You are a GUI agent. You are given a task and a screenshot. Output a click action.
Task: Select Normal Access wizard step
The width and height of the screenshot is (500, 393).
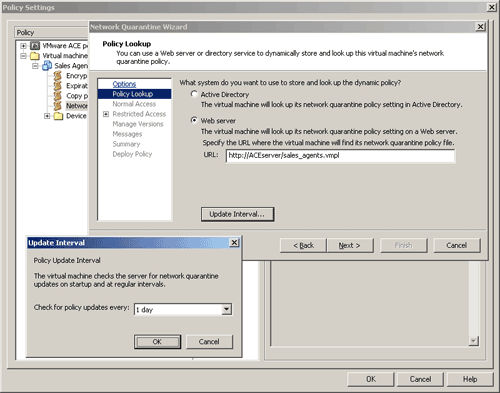click(134, 104)
